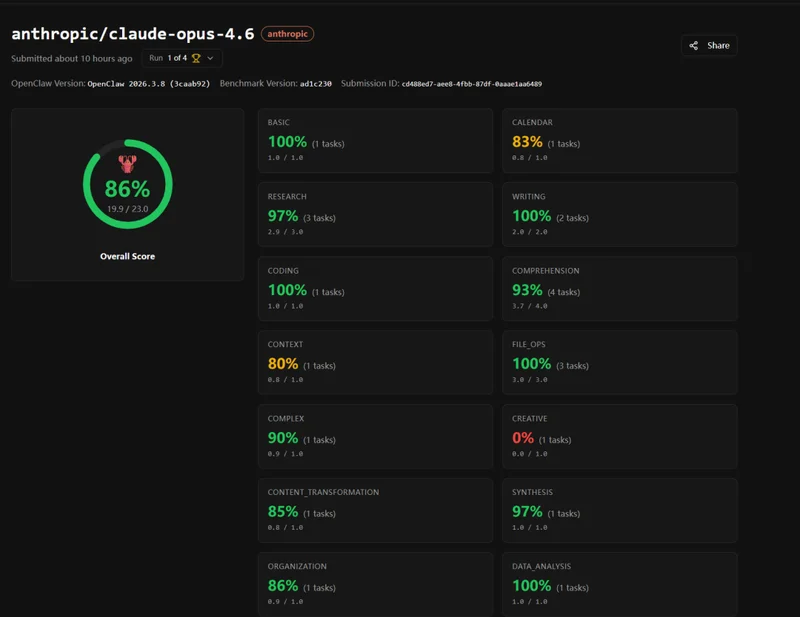Open the FILE_OPS category card
Image resolution: width=800 pixels, height=617 pixels.
coord(619,362)
